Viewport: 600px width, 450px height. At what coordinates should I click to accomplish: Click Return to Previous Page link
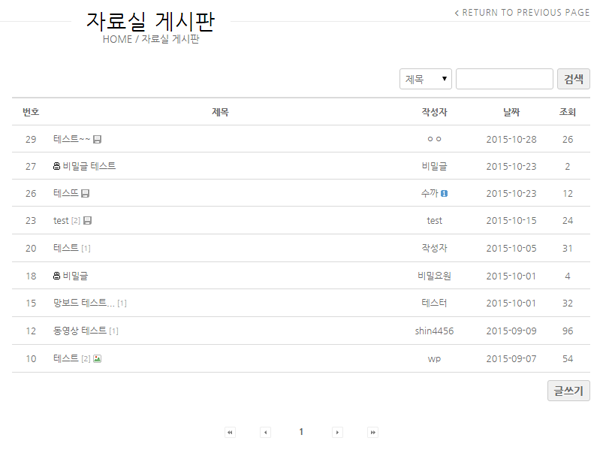[522, 13]
